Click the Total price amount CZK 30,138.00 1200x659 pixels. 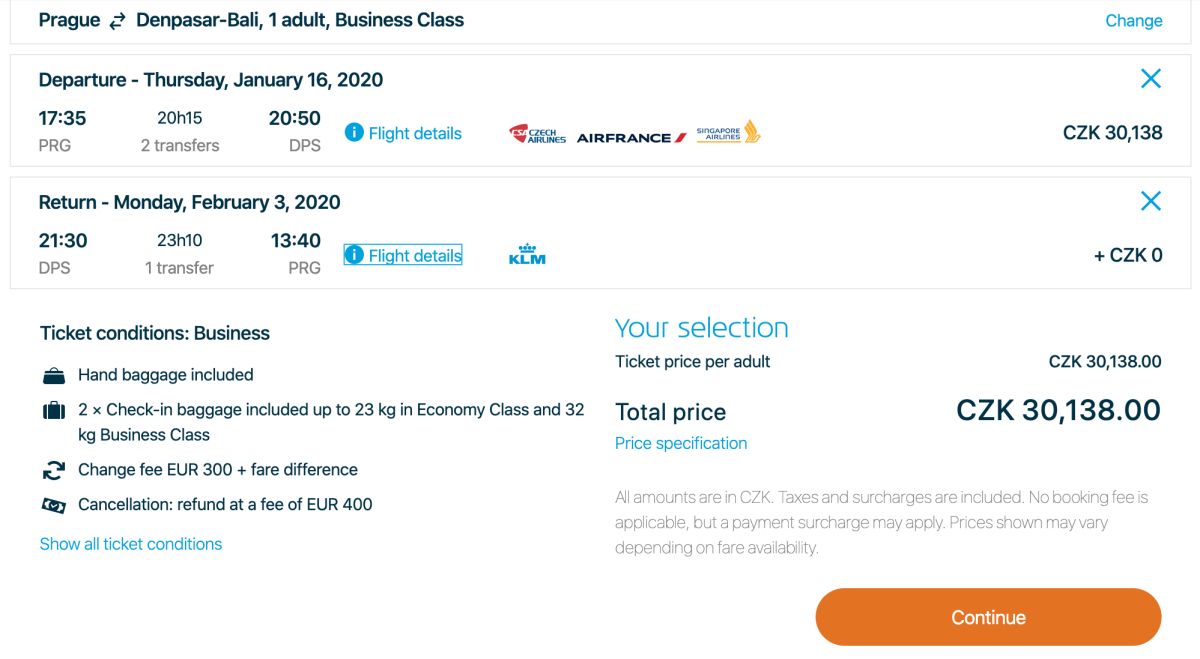pyautogui.click(x=1058, y=410)
